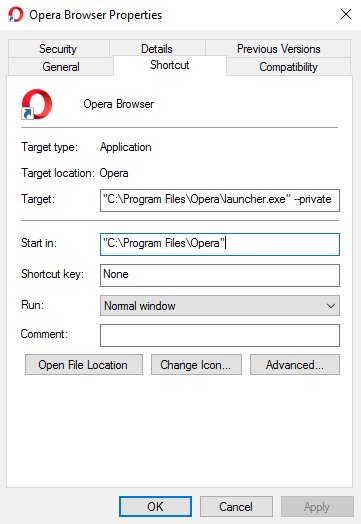Cancel the properties dialog

(x=236, y=507)
